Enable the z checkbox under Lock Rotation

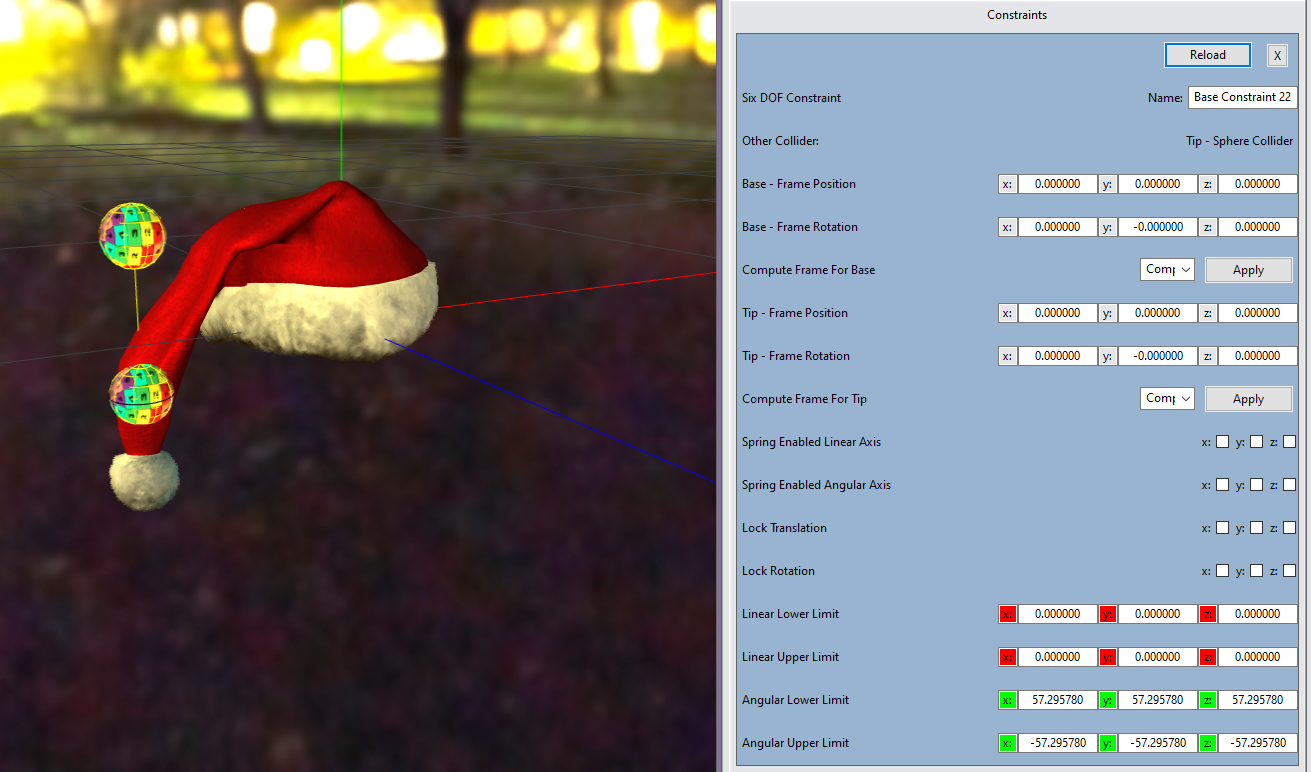coord(1289,570)
